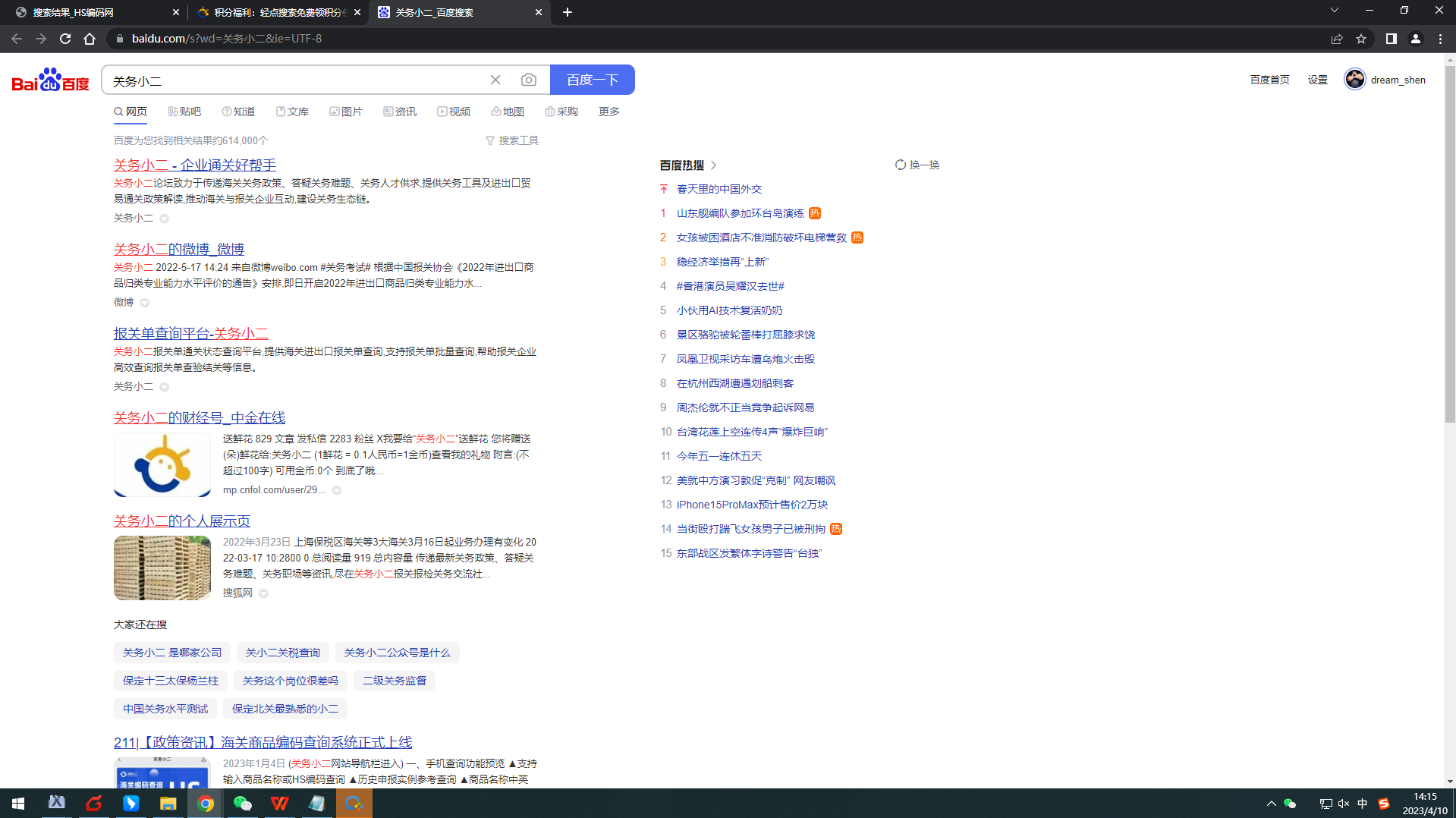Open 设置 menu at top right
The height and width of the screenshot is (818, 1456).
point(1318,80)
